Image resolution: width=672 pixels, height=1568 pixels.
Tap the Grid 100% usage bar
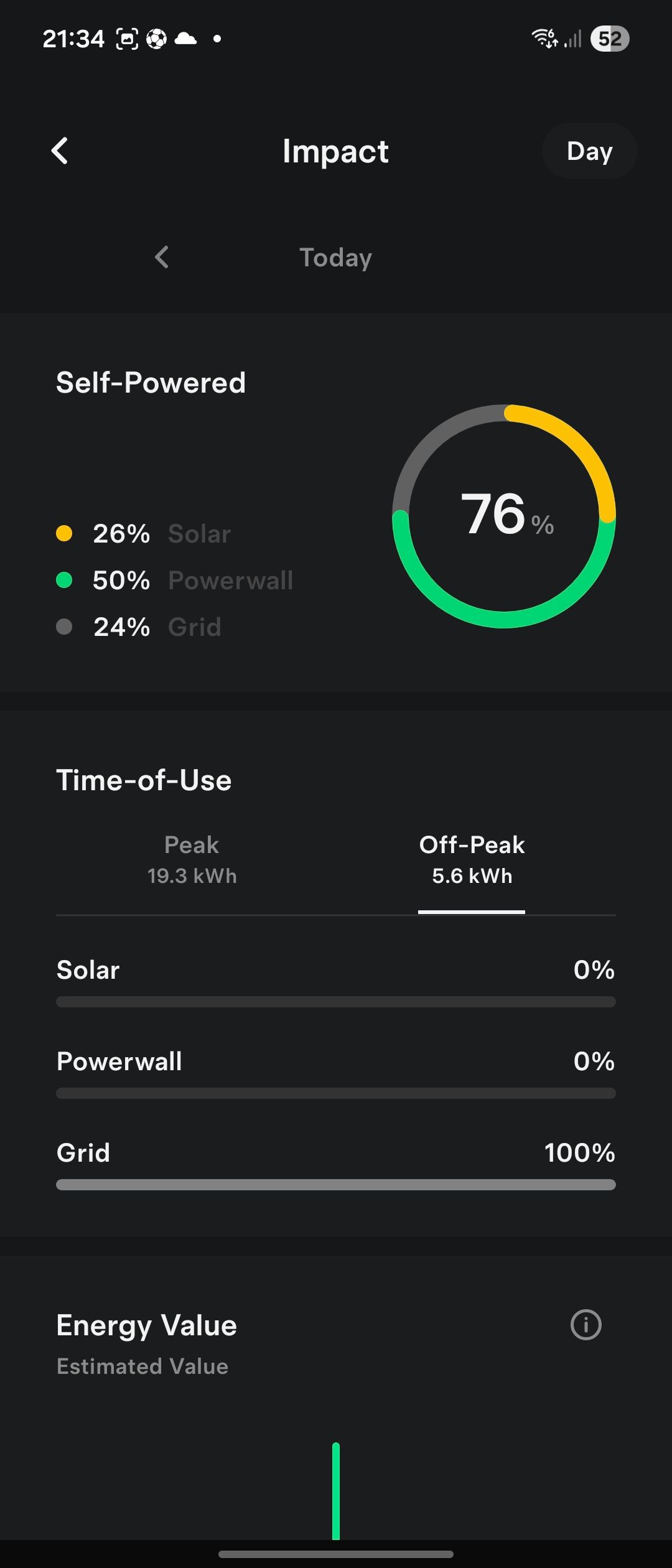[336, 1185]
